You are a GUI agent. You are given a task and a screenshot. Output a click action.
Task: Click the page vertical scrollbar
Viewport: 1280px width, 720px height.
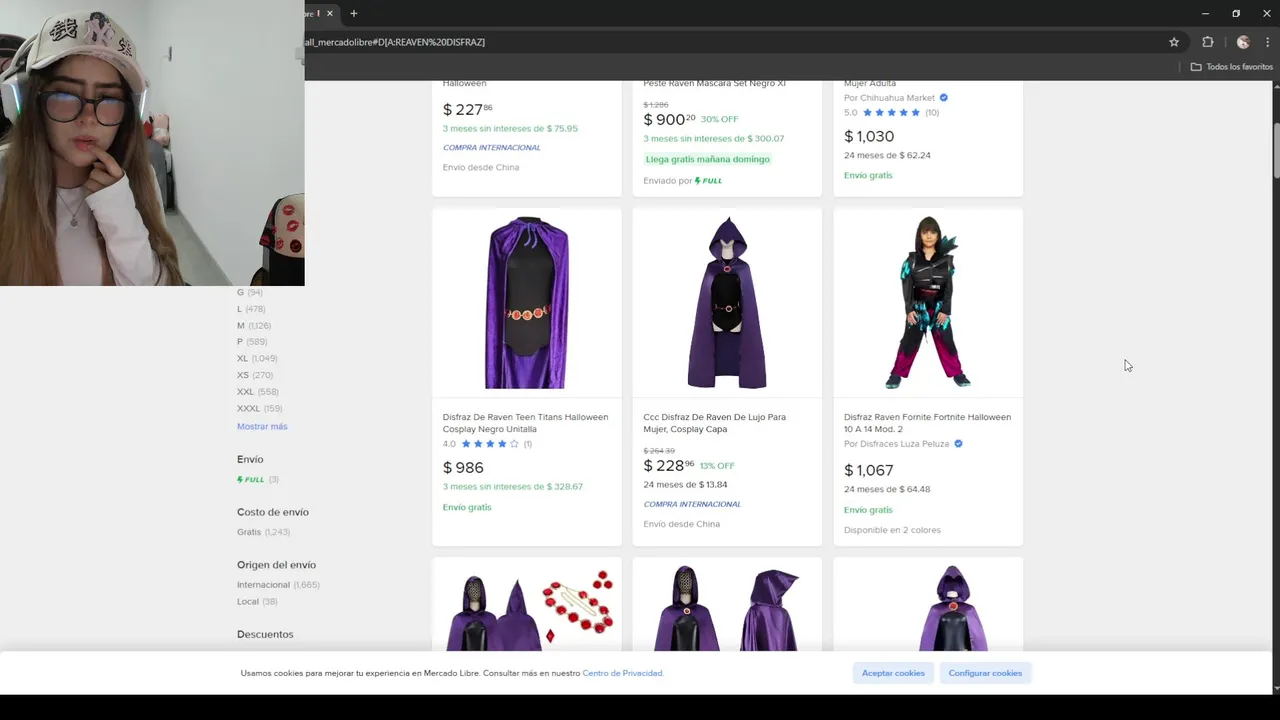tap(1275, 150)
